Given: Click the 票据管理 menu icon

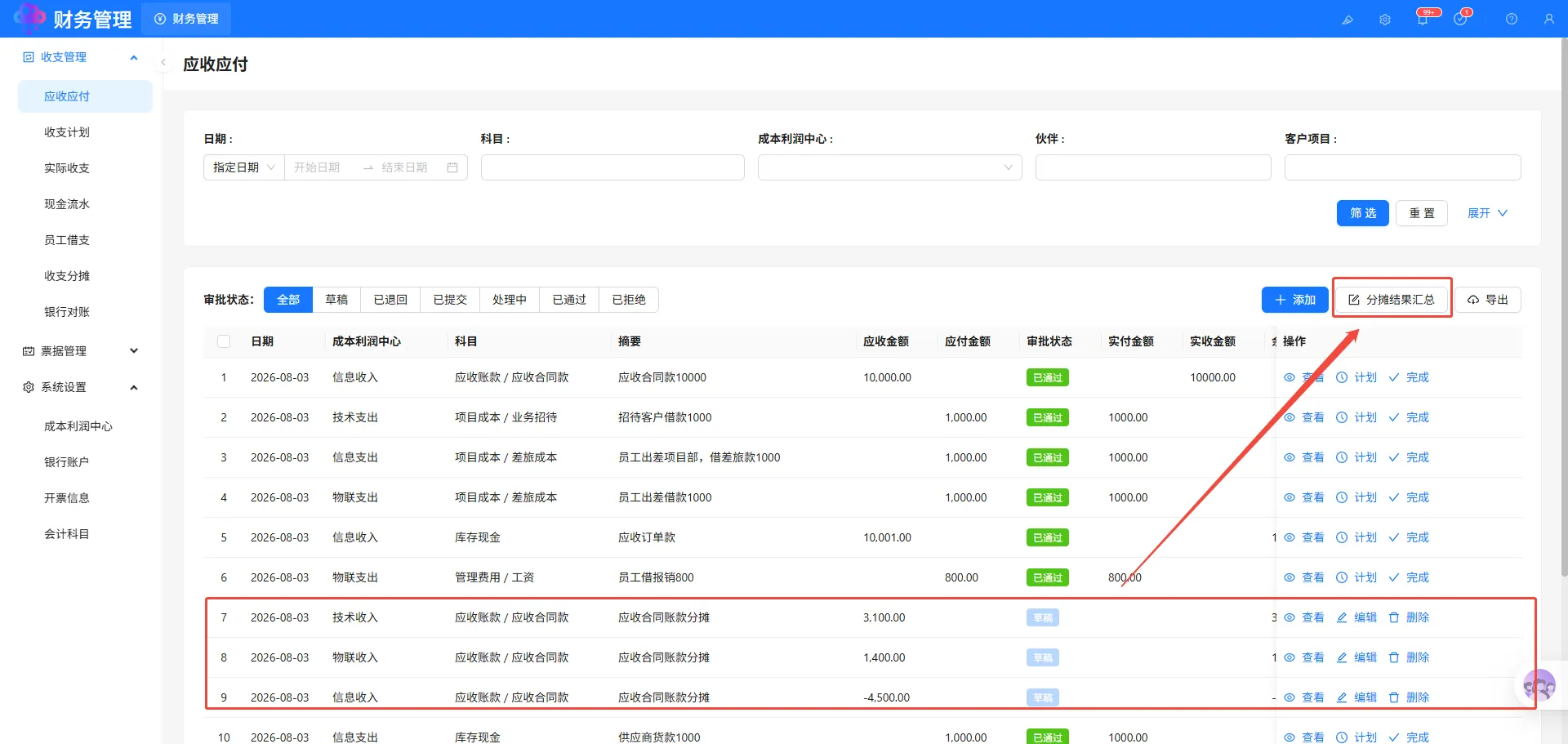Looking at the screenshot, I should [x=29, y=351].
